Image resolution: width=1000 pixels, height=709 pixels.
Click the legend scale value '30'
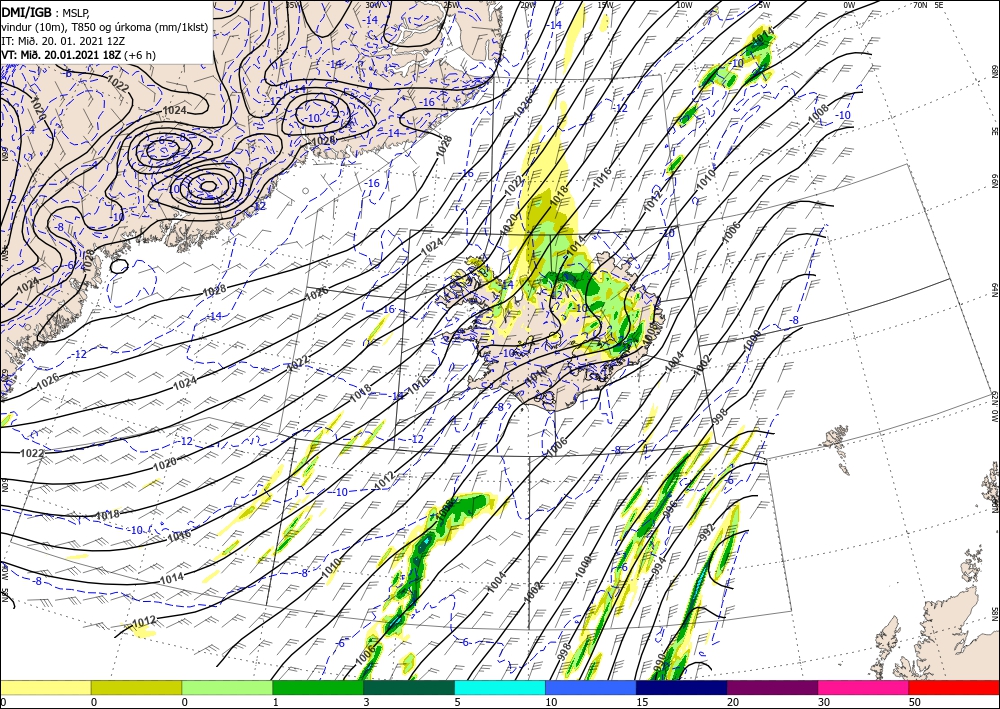click(x=824, y=702)
